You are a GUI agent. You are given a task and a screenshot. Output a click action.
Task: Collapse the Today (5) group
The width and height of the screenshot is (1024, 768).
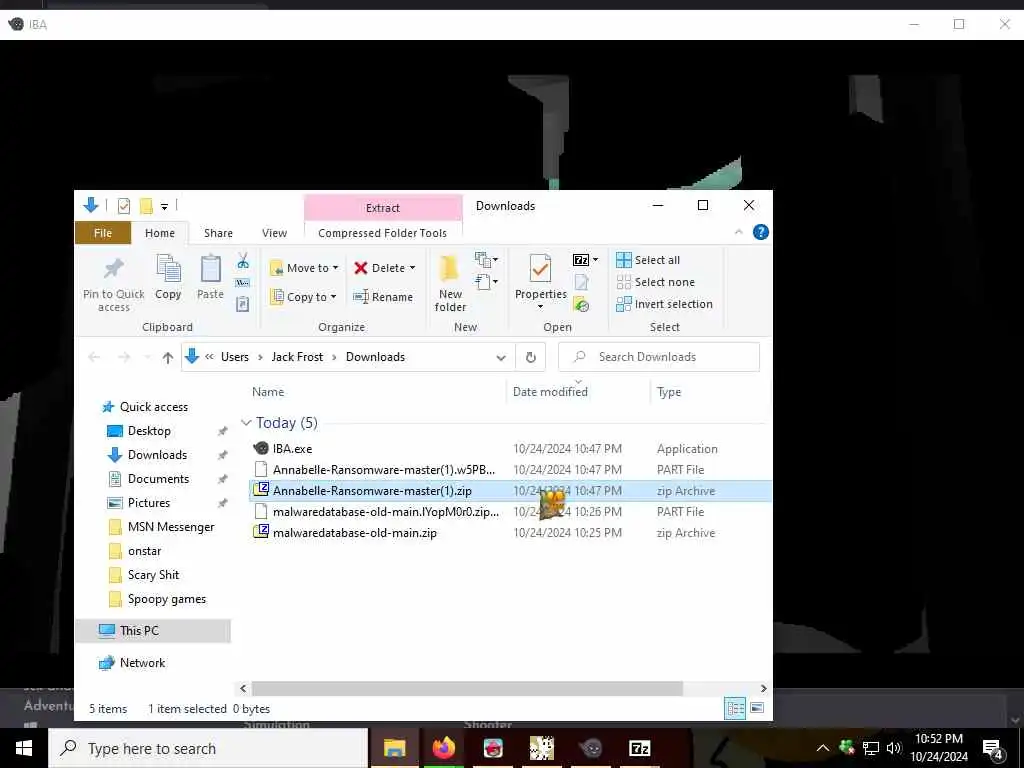pos(246,423)
